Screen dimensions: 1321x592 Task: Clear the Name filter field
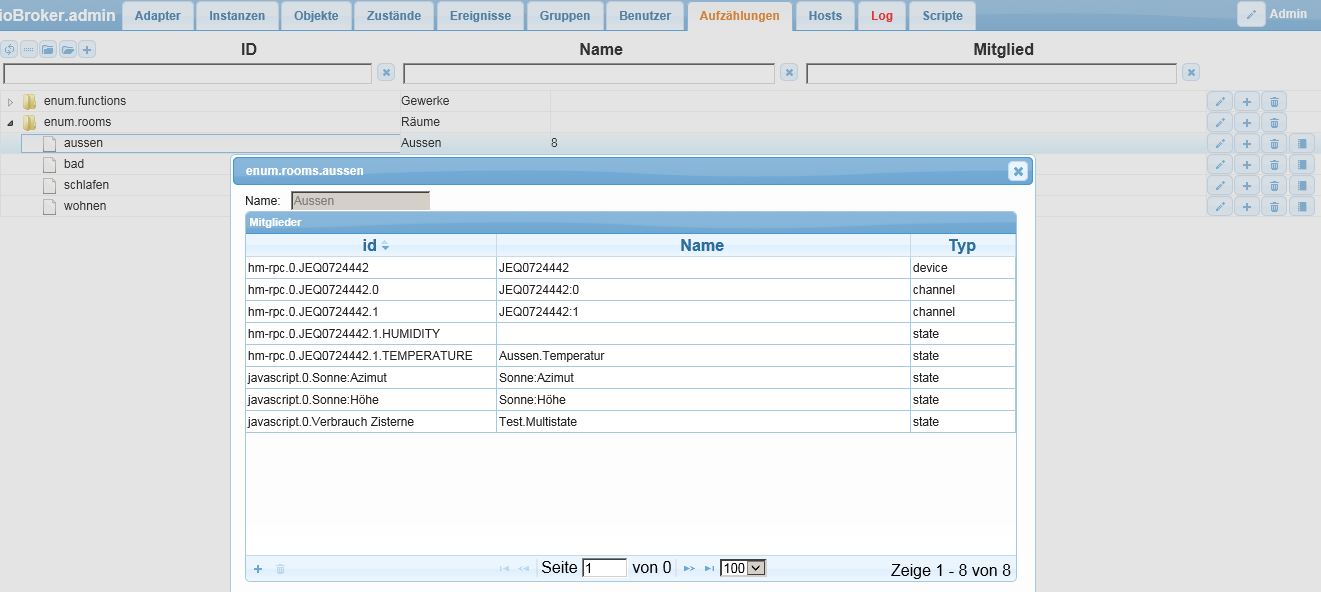tap(789, 72)
